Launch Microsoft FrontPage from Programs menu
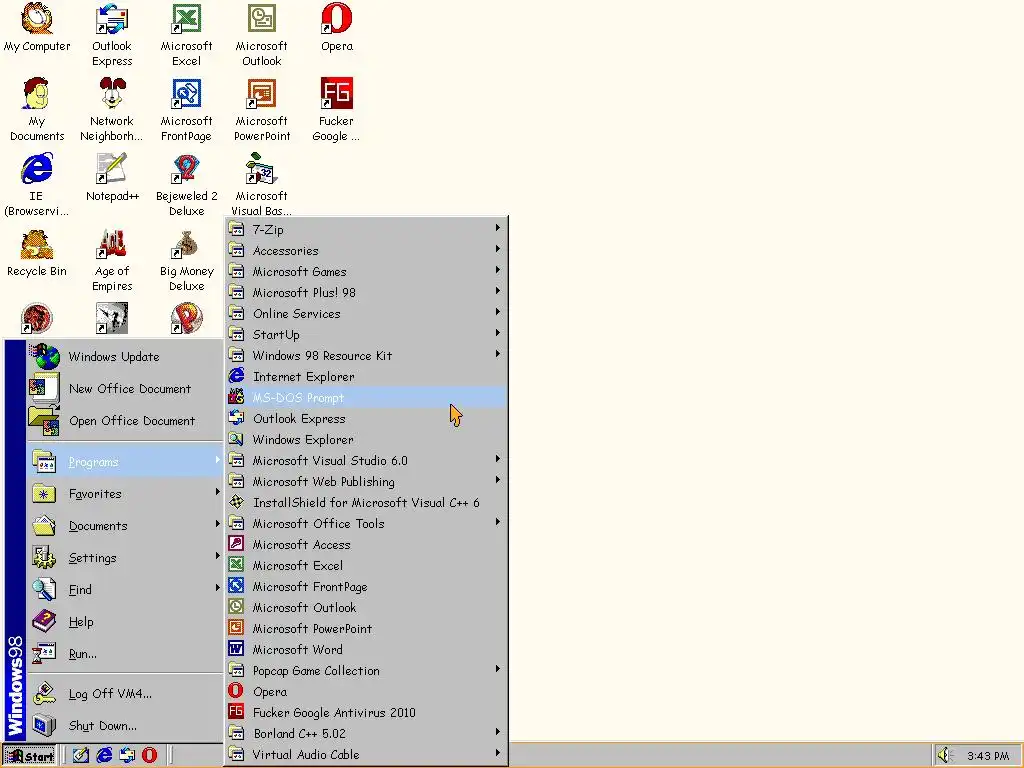Image resolution: width=1024 pixels, height=768 pixels. point(366,586)
